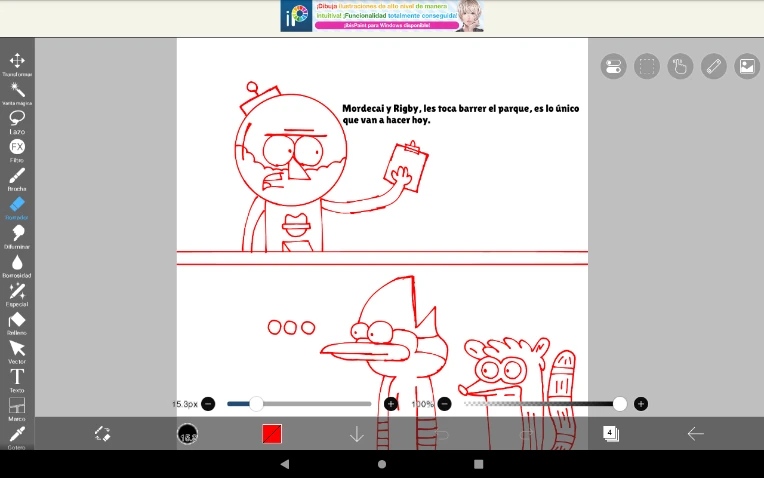The image size is (764, 478).
Task: Select the Borrador eraser tool
Action: [x=17, y=209]
